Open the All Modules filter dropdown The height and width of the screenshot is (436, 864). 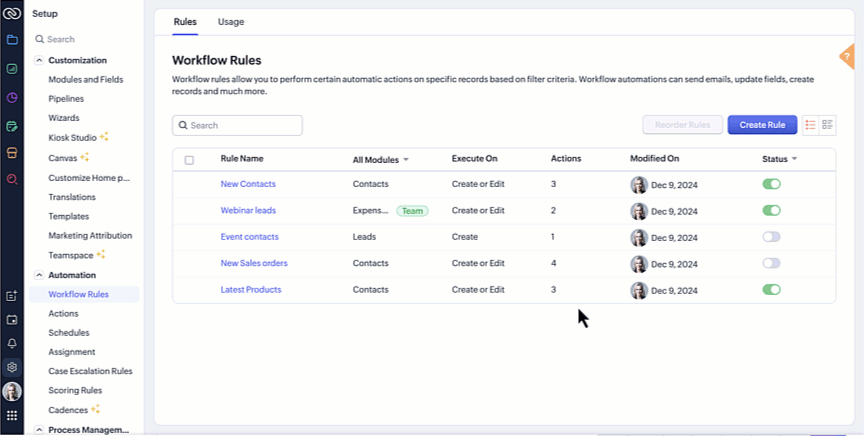381,160
